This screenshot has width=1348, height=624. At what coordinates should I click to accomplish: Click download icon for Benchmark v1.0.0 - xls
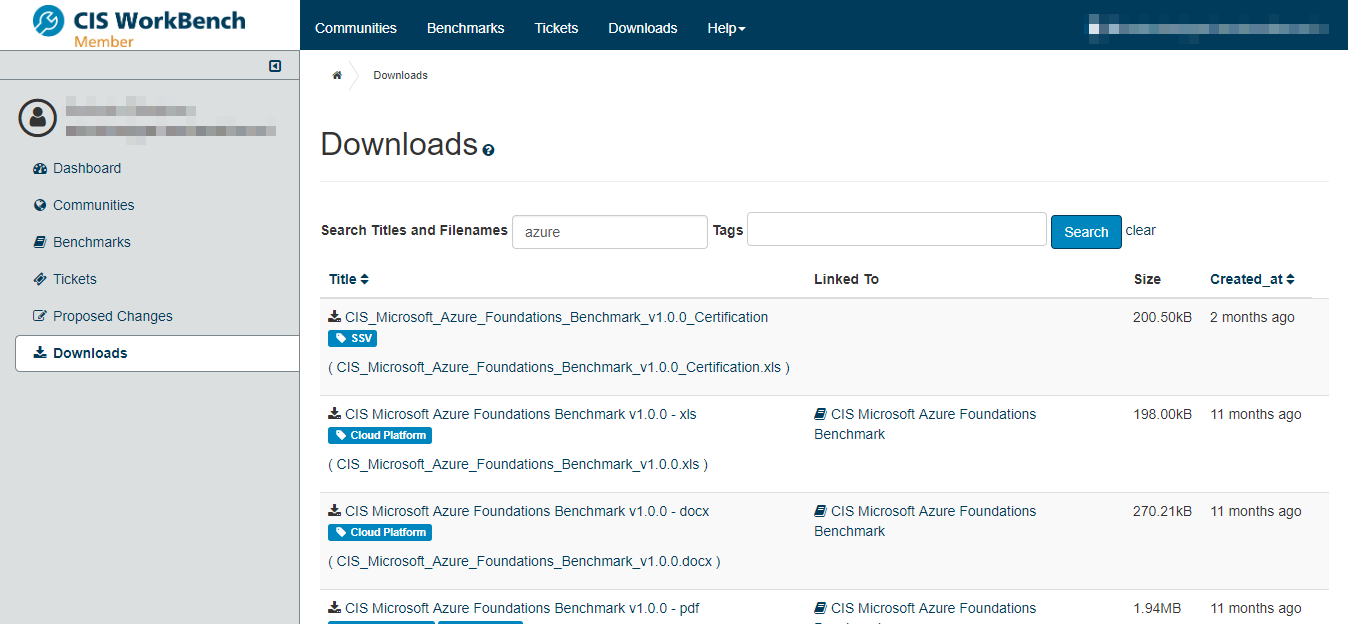(x=335, y=414)
